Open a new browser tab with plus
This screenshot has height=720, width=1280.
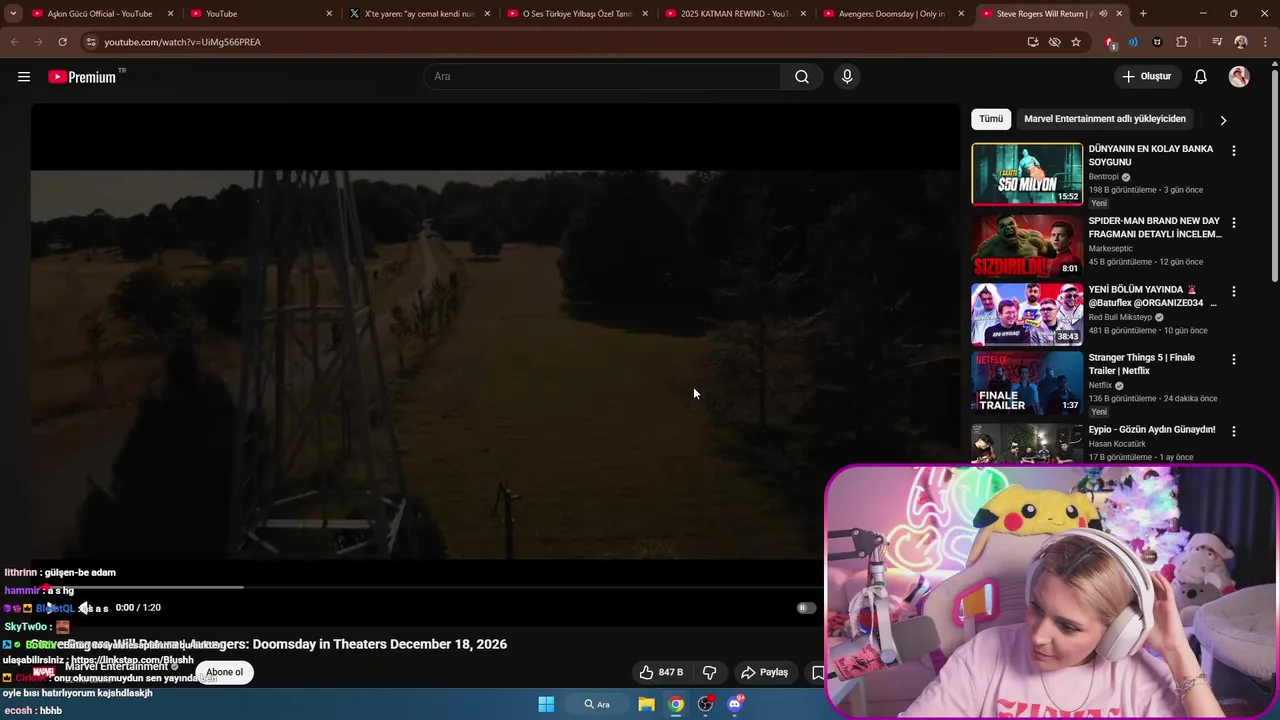(1143, 14)
